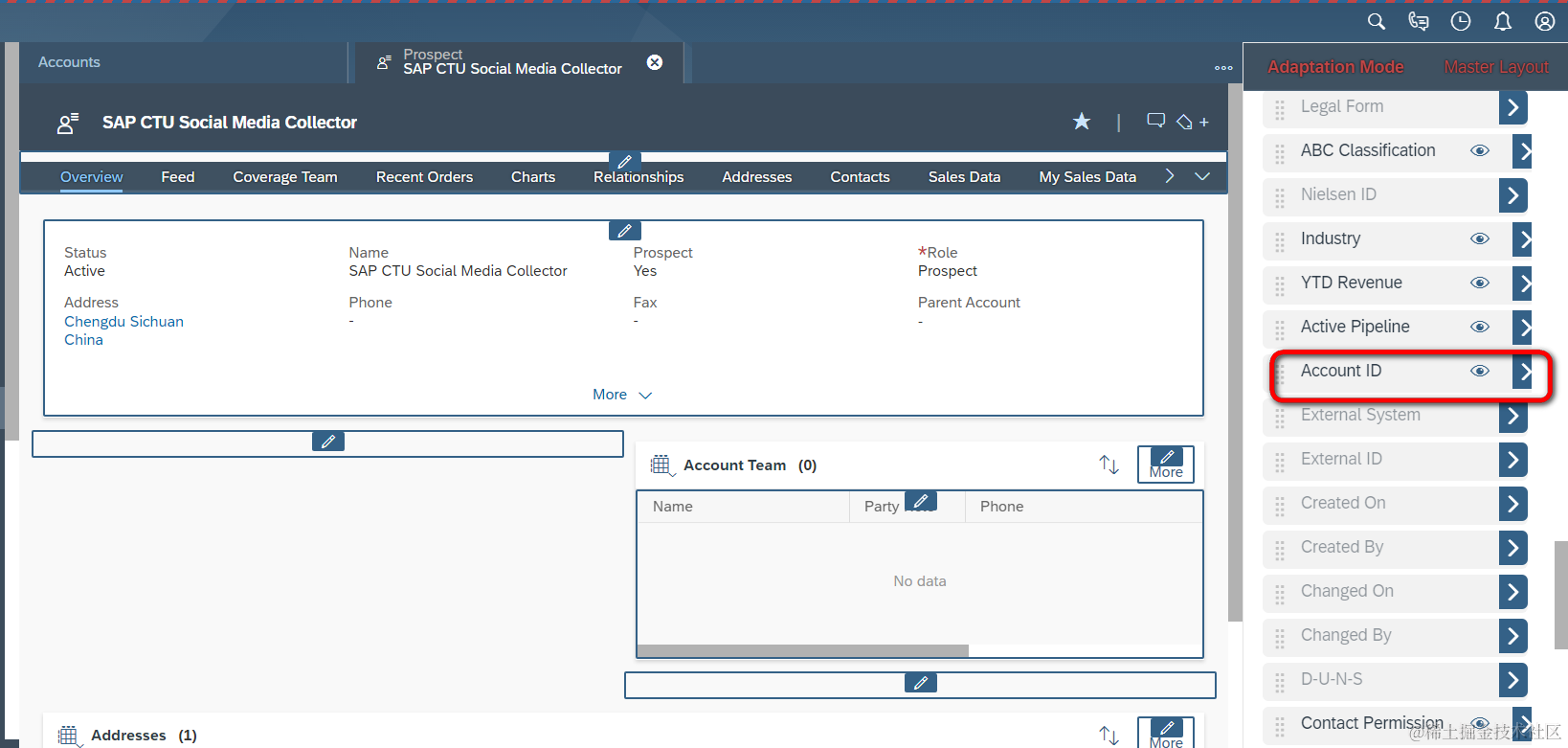Click the edit pencil on Party column header
This screenshot has height=748, width=1568.
pyautogui.click(x=920, y=501)
